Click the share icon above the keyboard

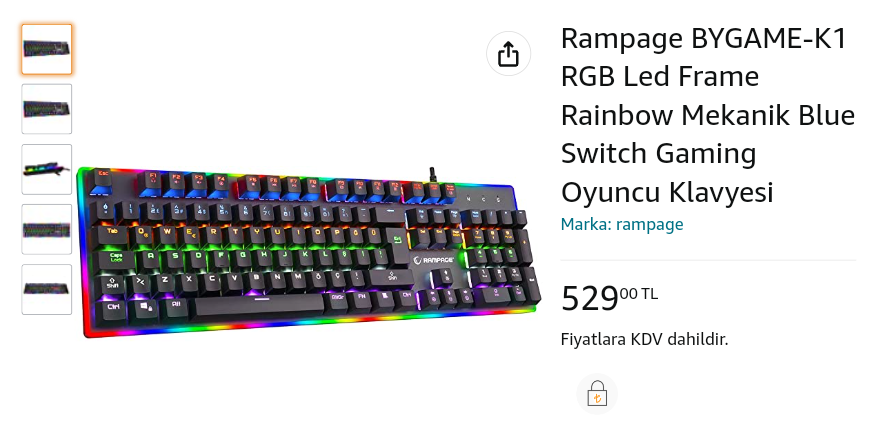pos(508,54)
